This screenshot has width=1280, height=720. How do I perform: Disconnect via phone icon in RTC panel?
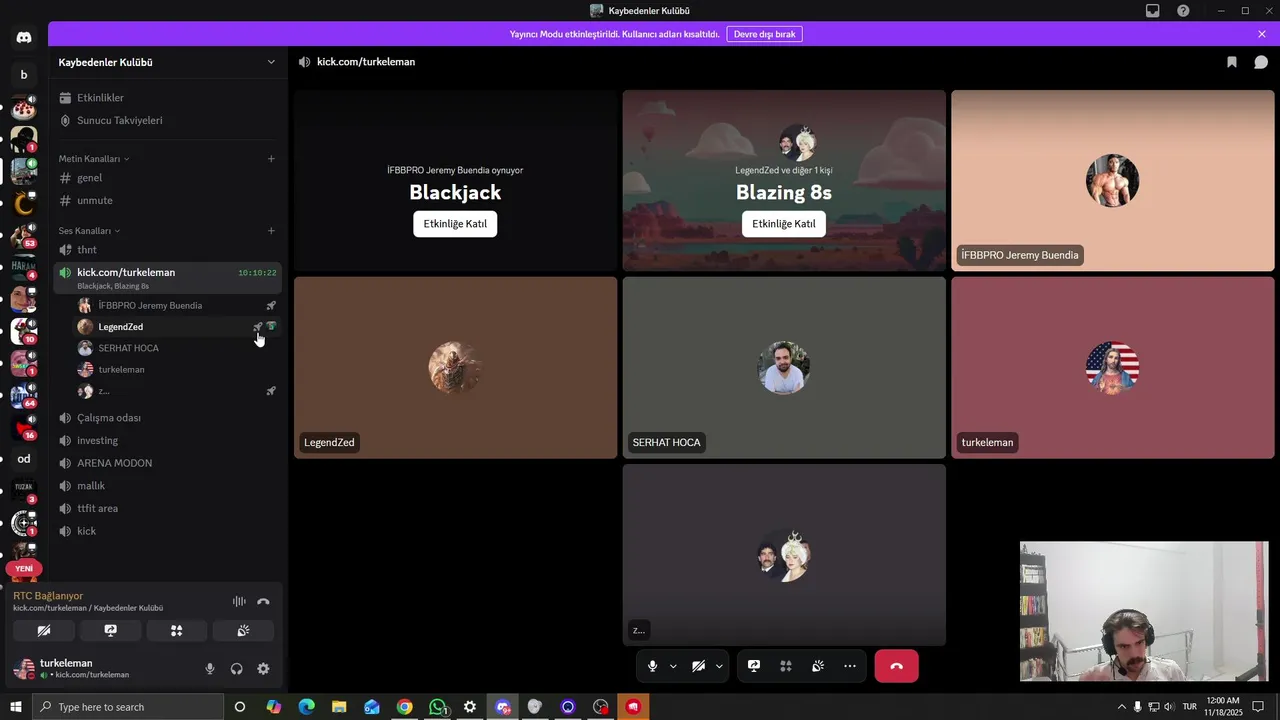point(263,601)
